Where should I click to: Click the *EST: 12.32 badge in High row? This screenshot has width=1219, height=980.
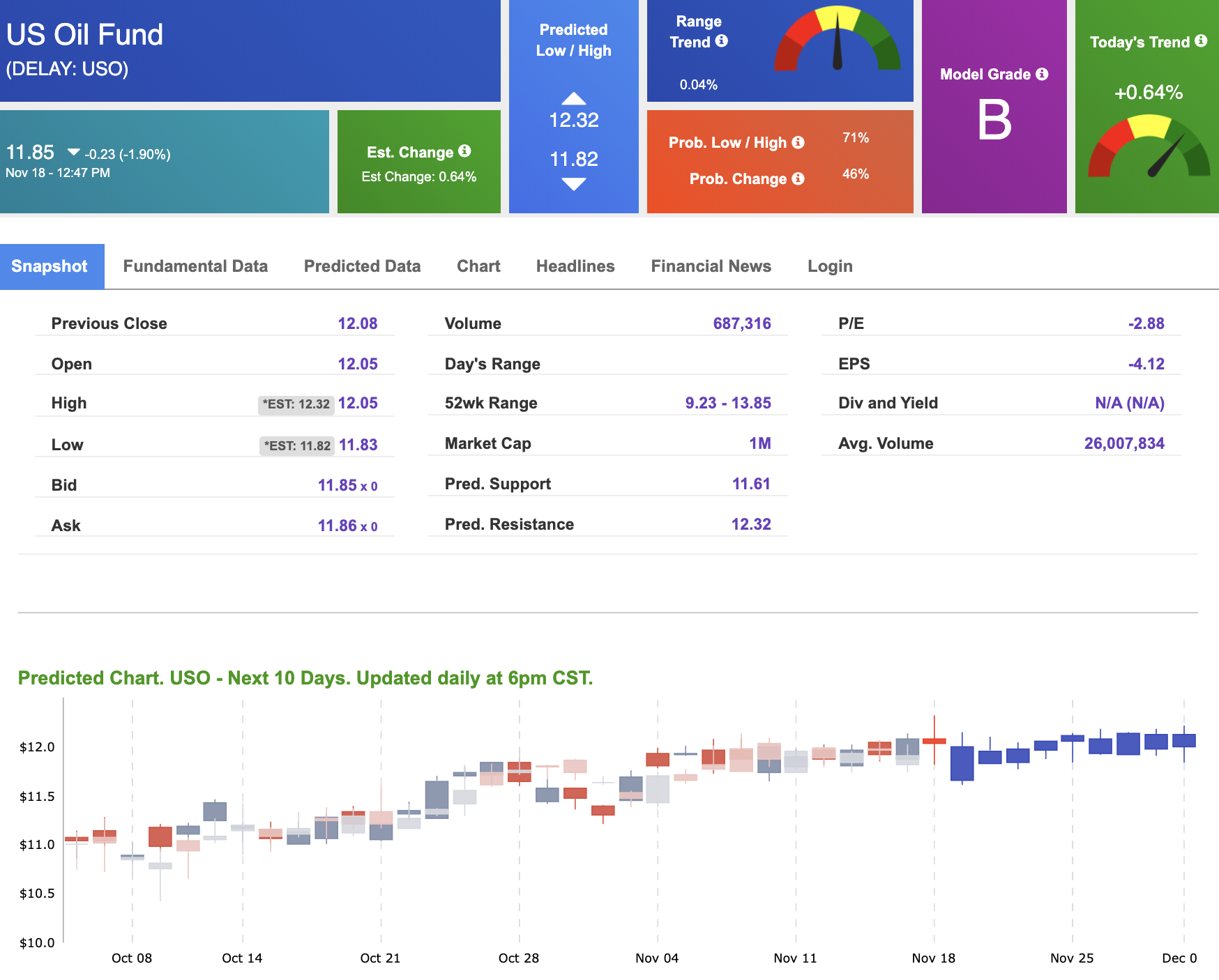[x=296, y=404]
